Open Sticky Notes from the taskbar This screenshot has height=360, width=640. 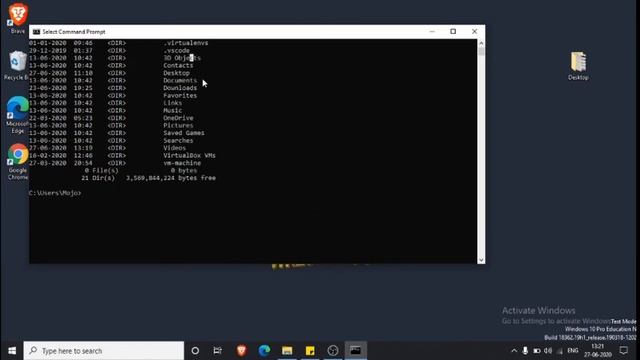[310, 351]
